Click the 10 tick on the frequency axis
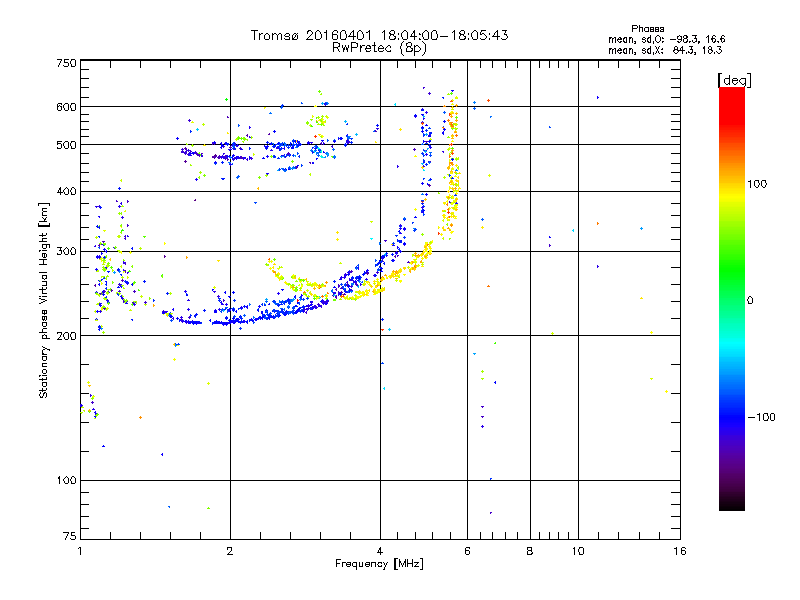The height and width of the screenshot is (600, 800). tap(577, 552)
